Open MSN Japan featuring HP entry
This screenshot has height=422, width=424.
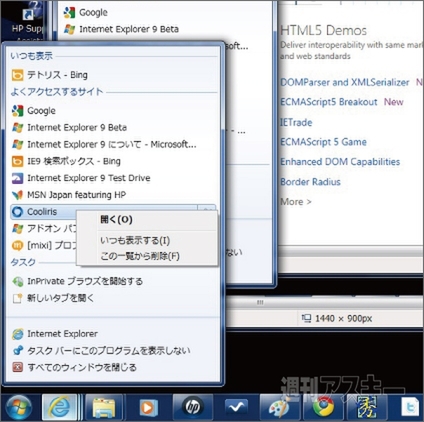[x=113, y=195]
